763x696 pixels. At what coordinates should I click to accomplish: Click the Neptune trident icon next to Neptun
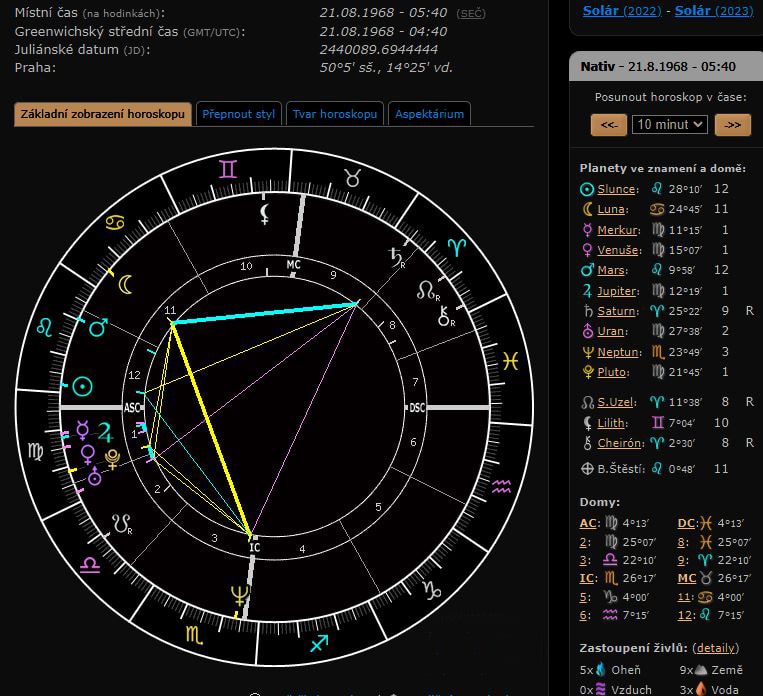pyautogui.click(x=588, y=352)
